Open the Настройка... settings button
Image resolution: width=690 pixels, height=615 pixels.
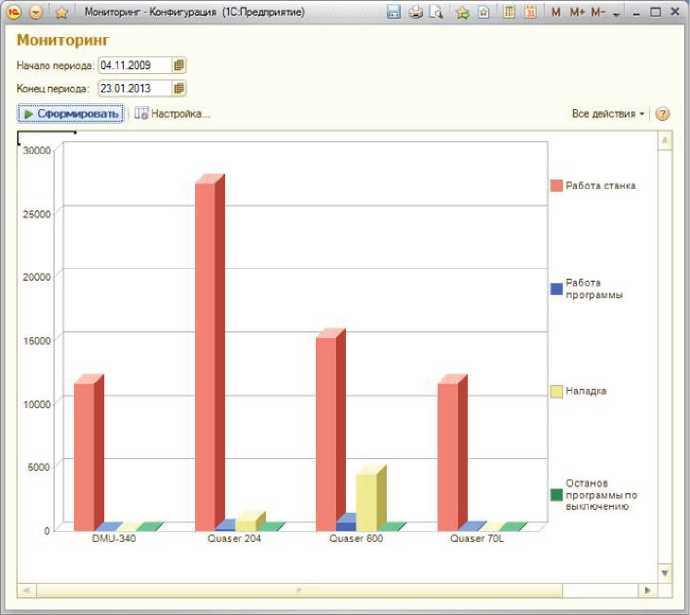click(172, 114)
